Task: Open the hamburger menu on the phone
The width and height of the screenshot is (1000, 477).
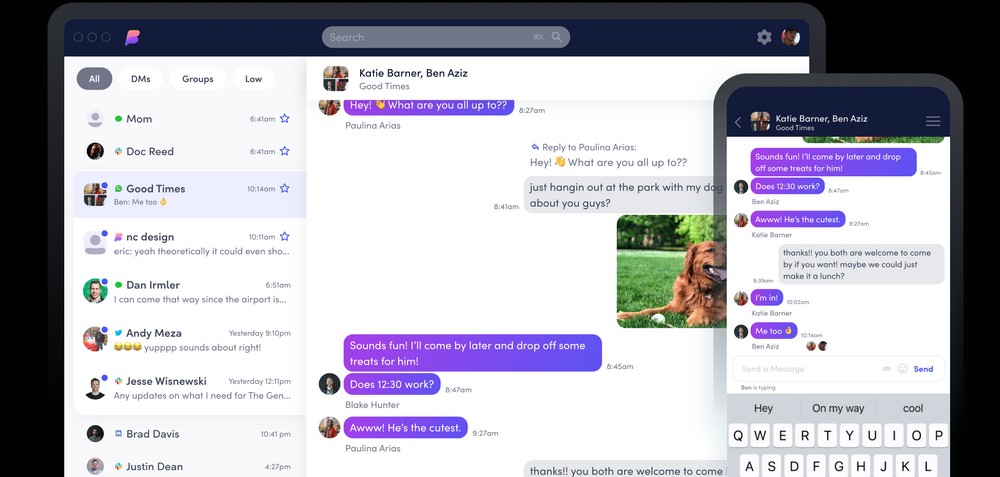Action: coord(933,121)
